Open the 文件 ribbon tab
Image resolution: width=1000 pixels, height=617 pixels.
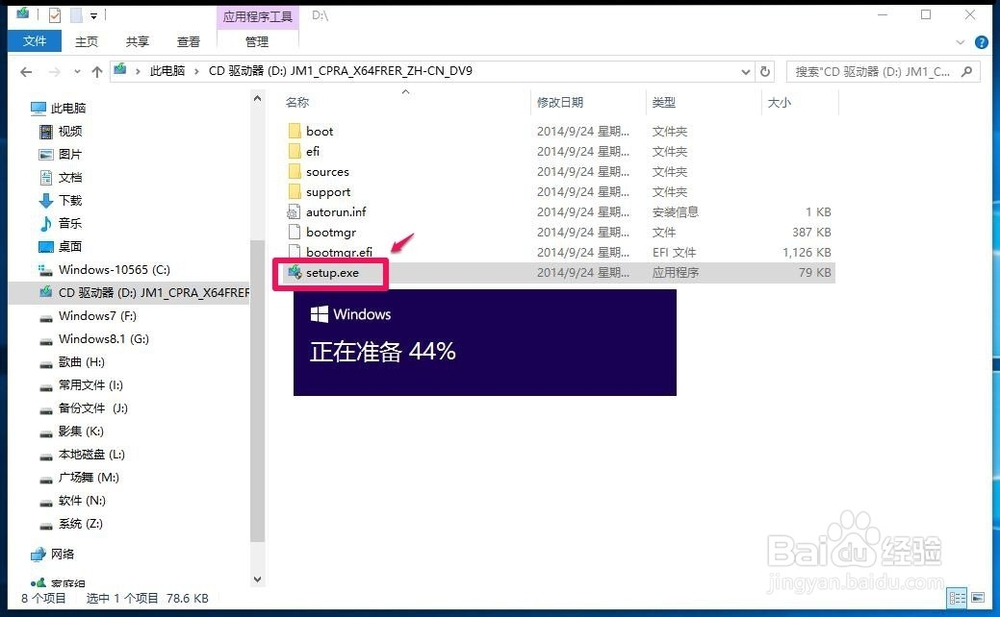coord(34,41)
